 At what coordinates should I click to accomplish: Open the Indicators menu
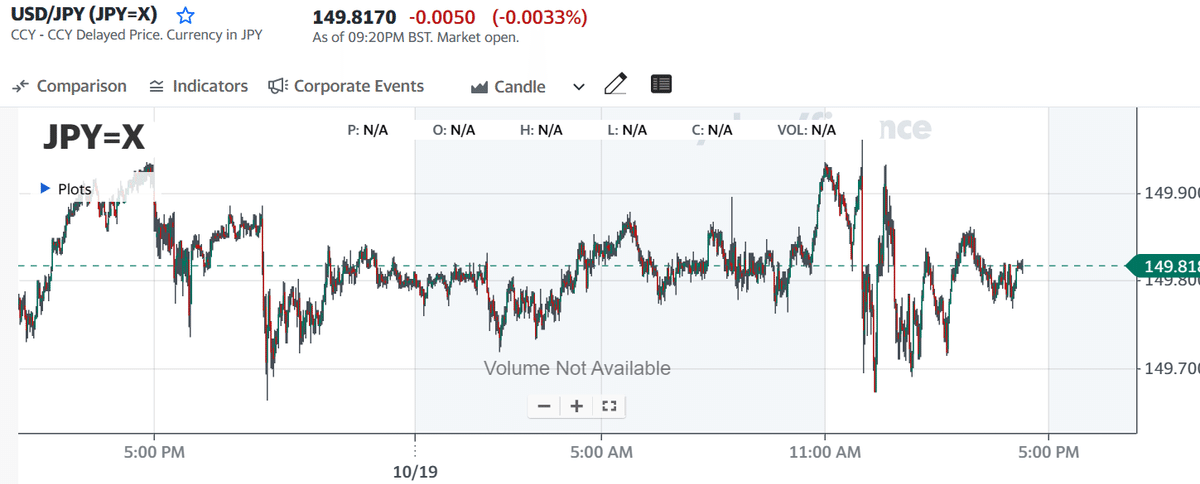point(198,86)
